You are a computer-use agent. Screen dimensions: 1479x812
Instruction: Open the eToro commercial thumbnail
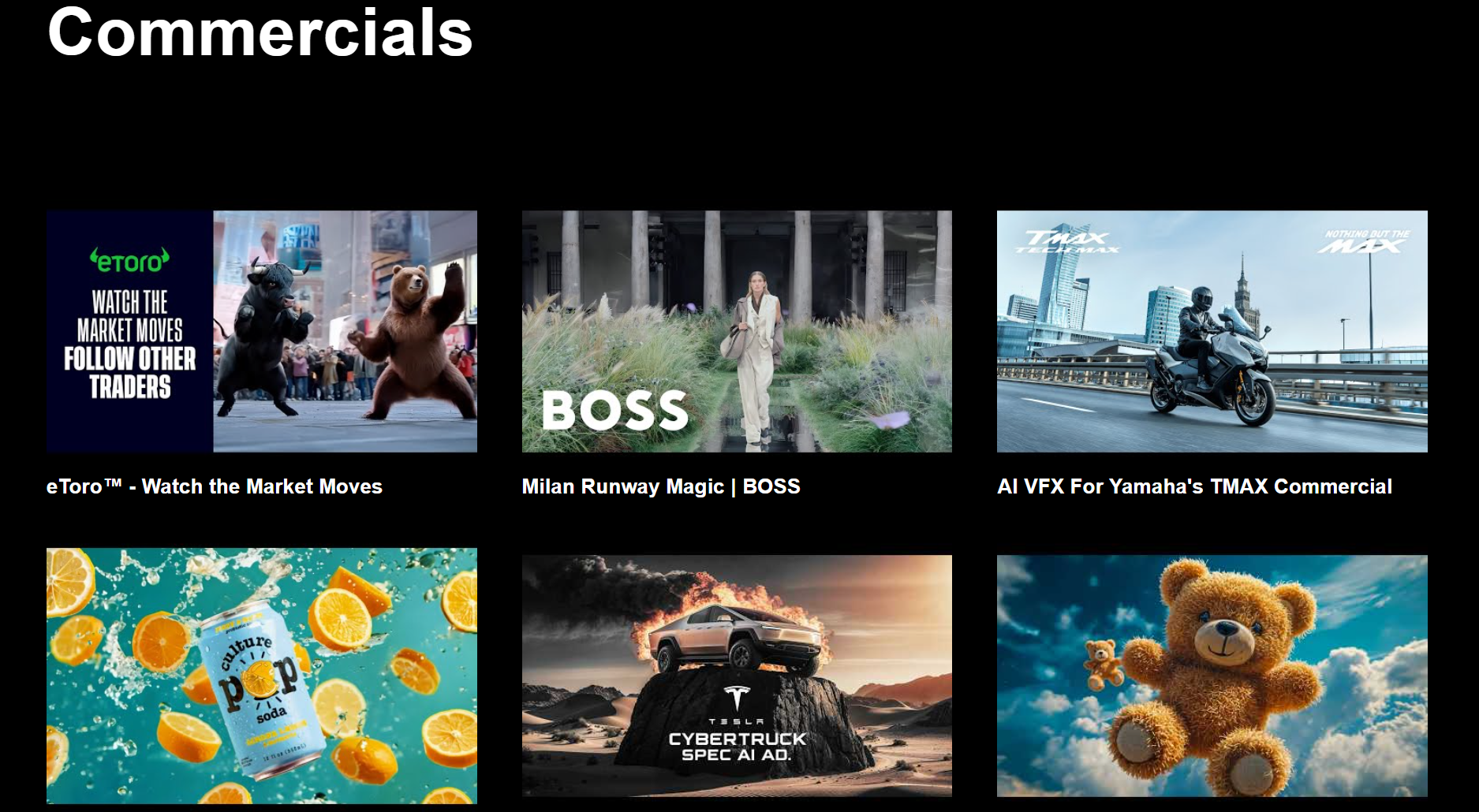[x=262, y=331]
